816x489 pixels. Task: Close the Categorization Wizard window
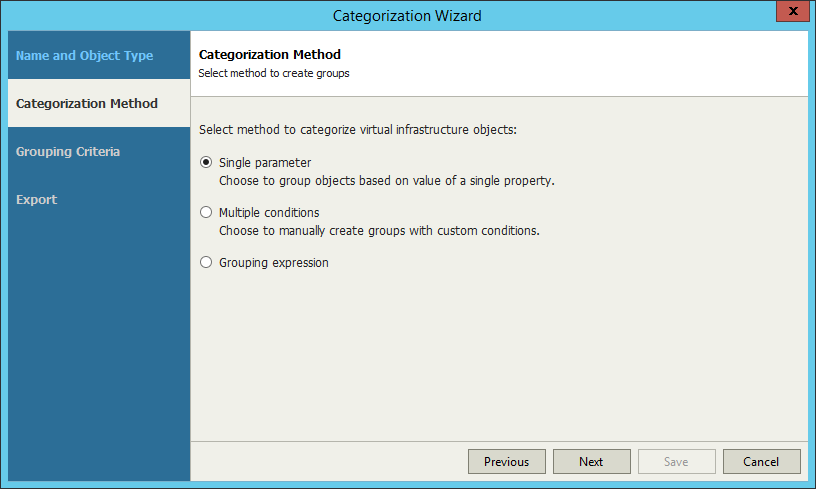(793, 11)
